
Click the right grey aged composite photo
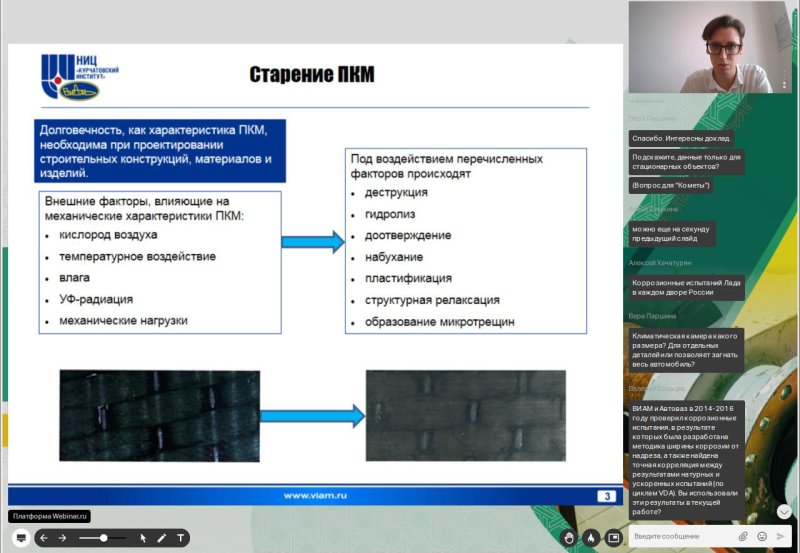point(466,416)
